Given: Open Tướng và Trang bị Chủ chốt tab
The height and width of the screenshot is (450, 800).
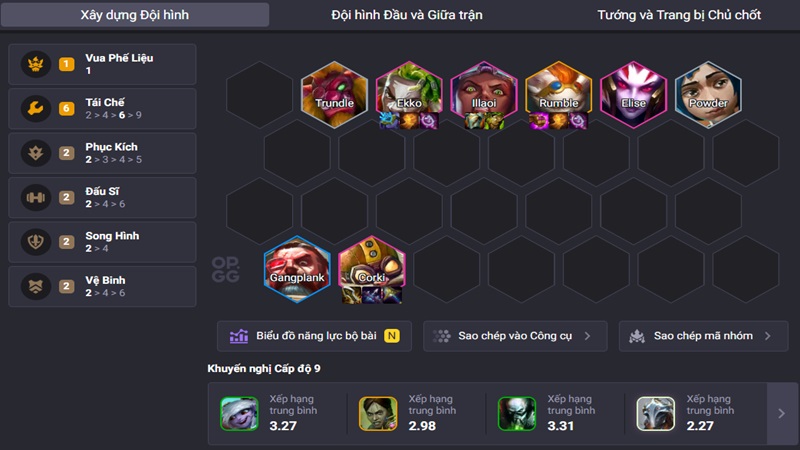Looking at the screenshot, I should 679,15.
